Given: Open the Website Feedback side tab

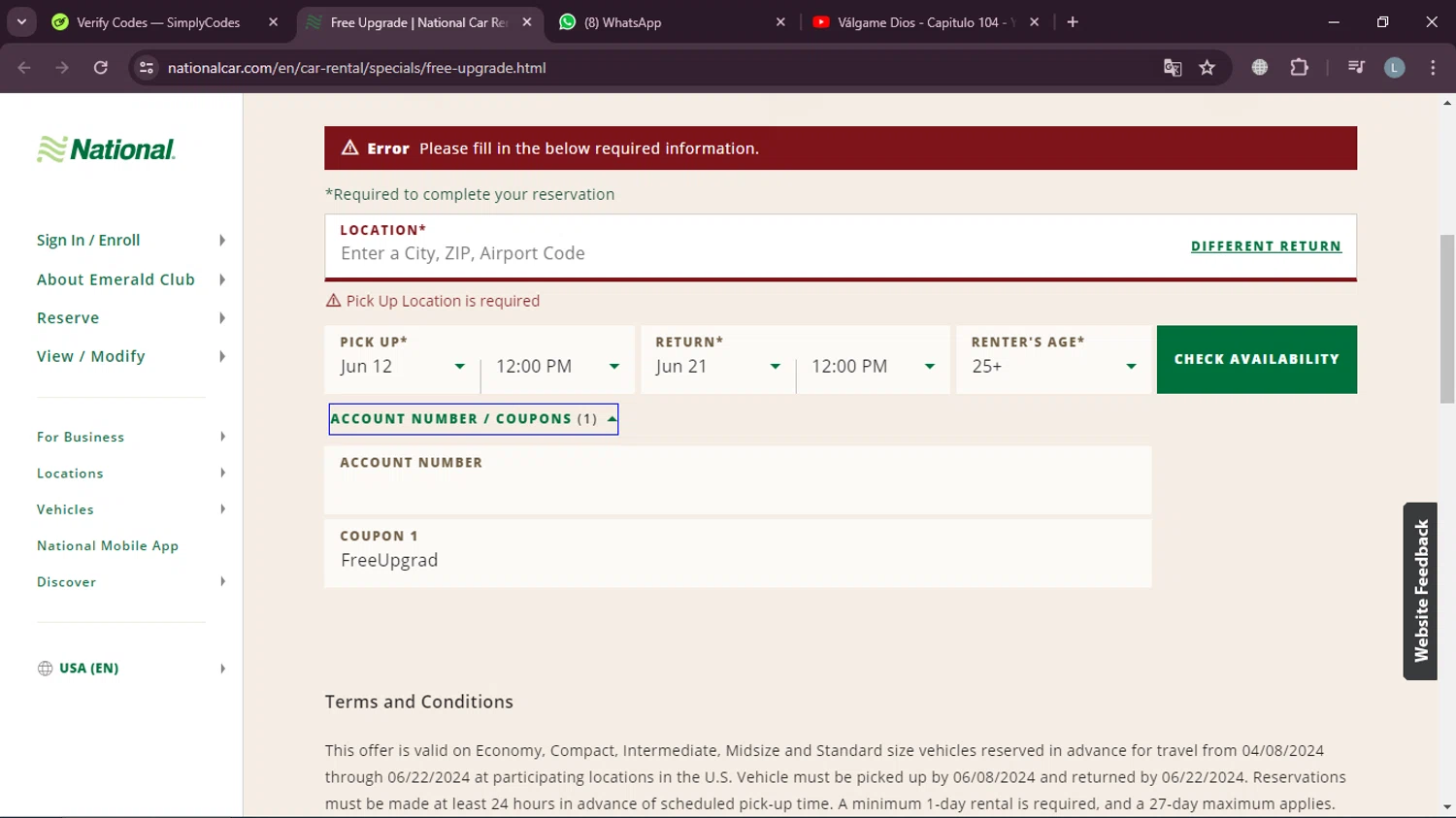Looking at the screenshot, I should [x=1420, y=591].
